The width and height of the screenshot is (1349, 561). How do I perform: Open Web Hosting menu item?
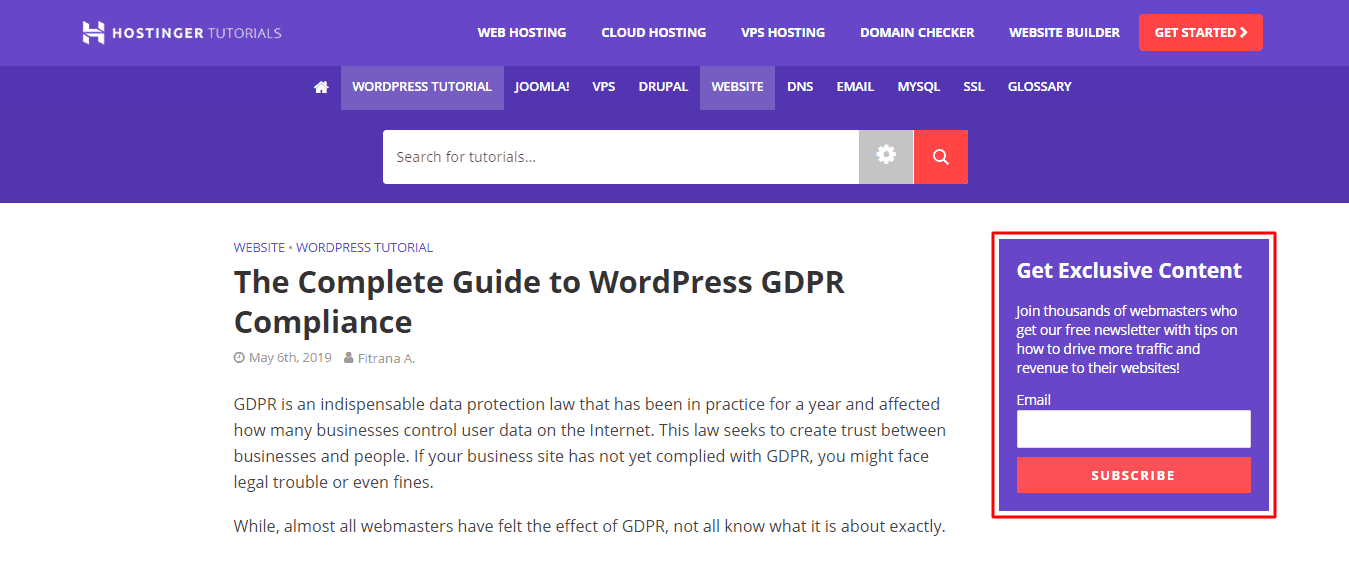click(x=522, y=32)
